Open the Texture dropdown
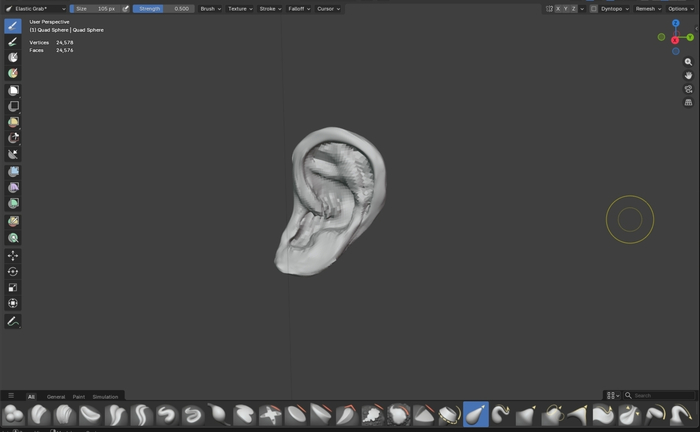This screenshot has height=432, width=700. 240,8
